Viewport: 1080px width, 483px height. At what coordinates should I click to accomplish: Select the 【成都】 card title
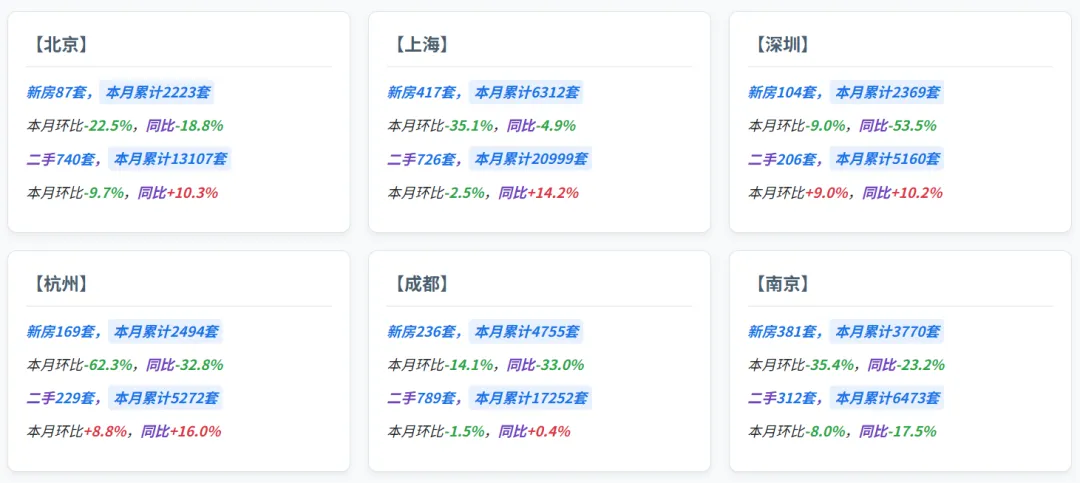(x=419, y=284)
